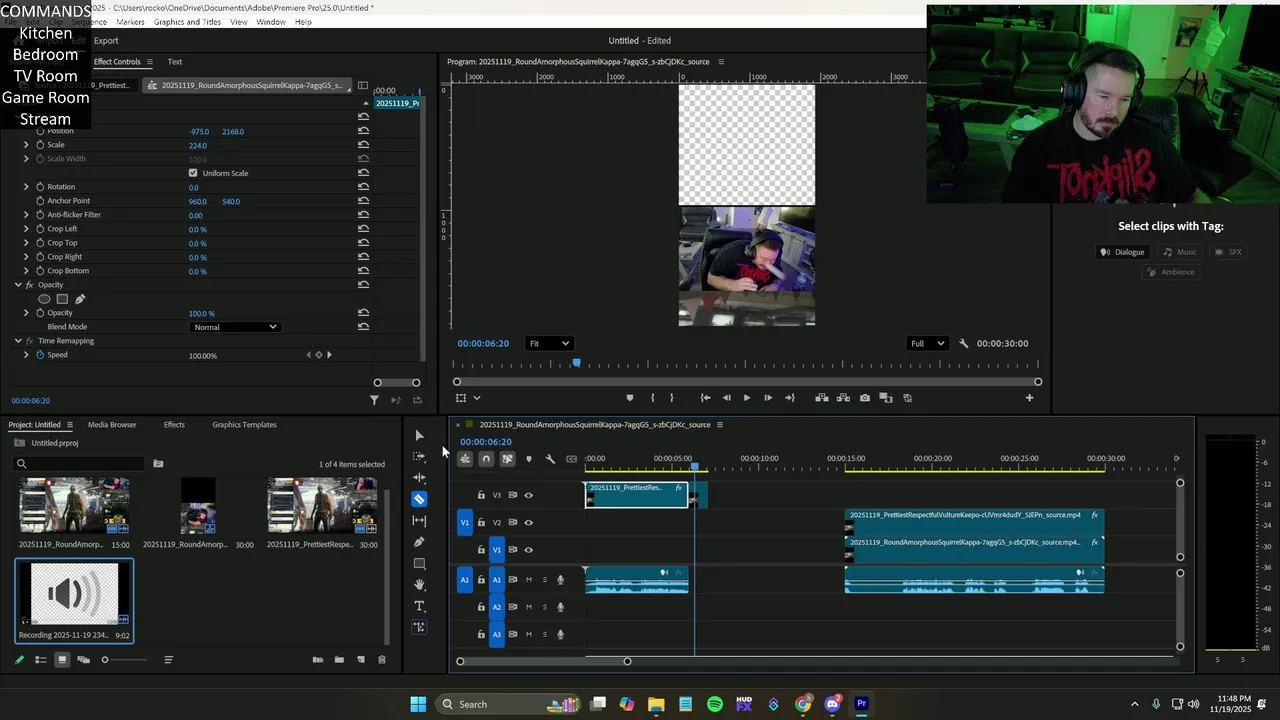
Task: Select the Selection tool arrow
Action: 419,435
